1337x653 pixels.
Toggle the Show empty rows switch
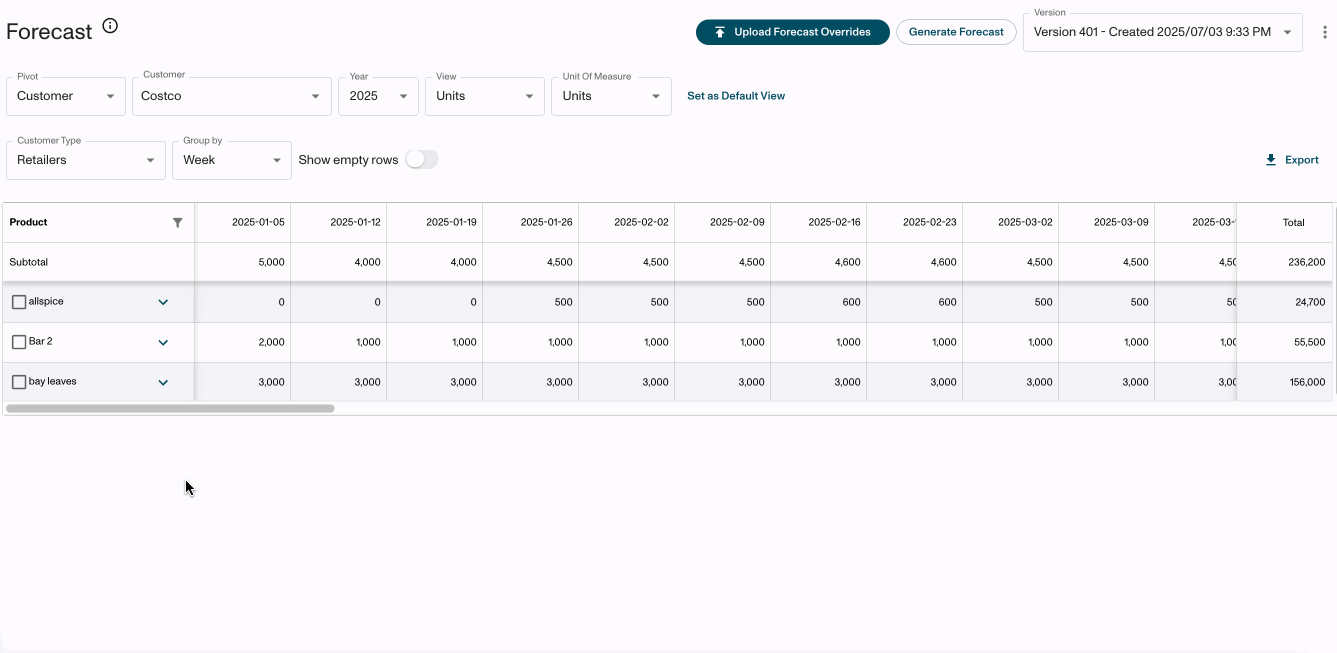pyautogui.click(x=421, y=160)
